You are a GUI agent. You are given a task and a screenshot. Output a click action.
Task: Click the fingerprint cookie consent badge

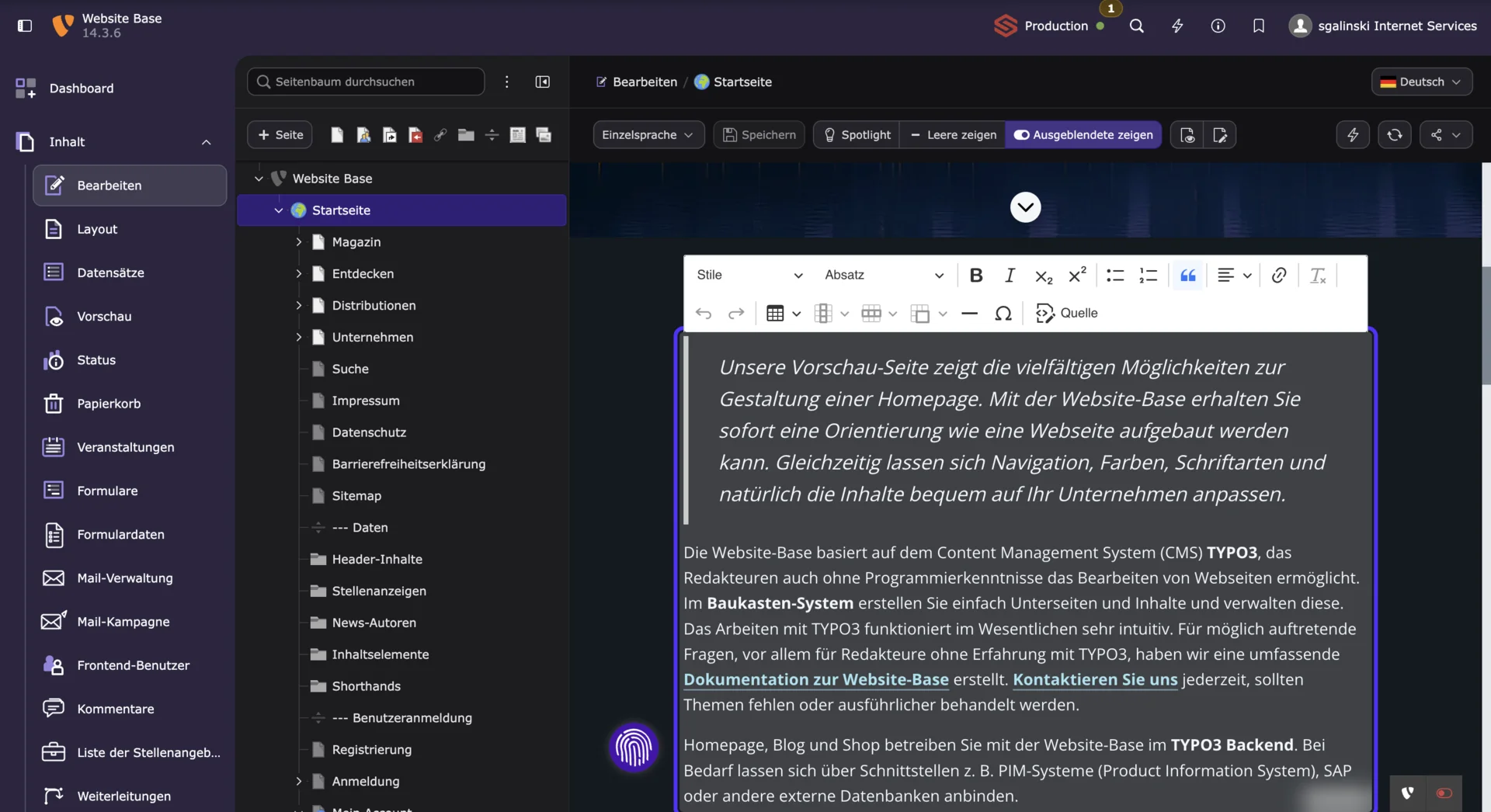click(634, 748)
